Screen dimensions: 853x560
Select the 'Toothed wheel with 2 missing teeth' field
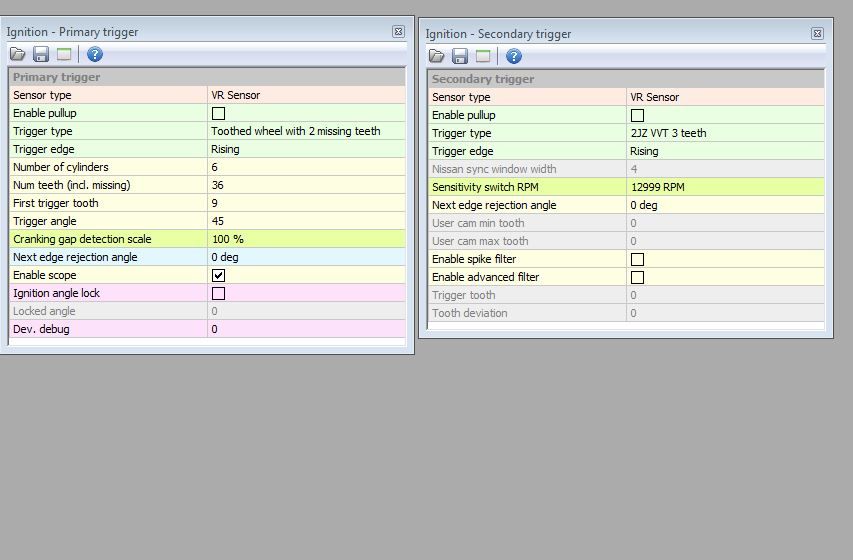305,131
